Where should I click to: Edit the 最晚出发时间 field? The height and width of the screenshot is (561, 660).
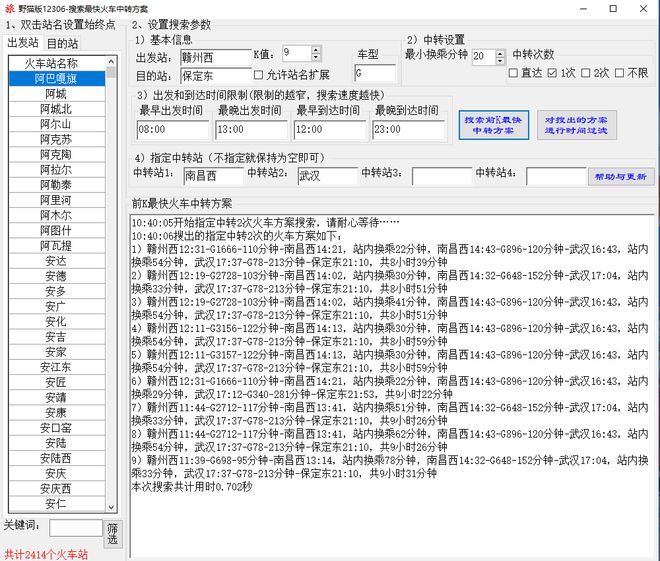[x=251, y=130]
